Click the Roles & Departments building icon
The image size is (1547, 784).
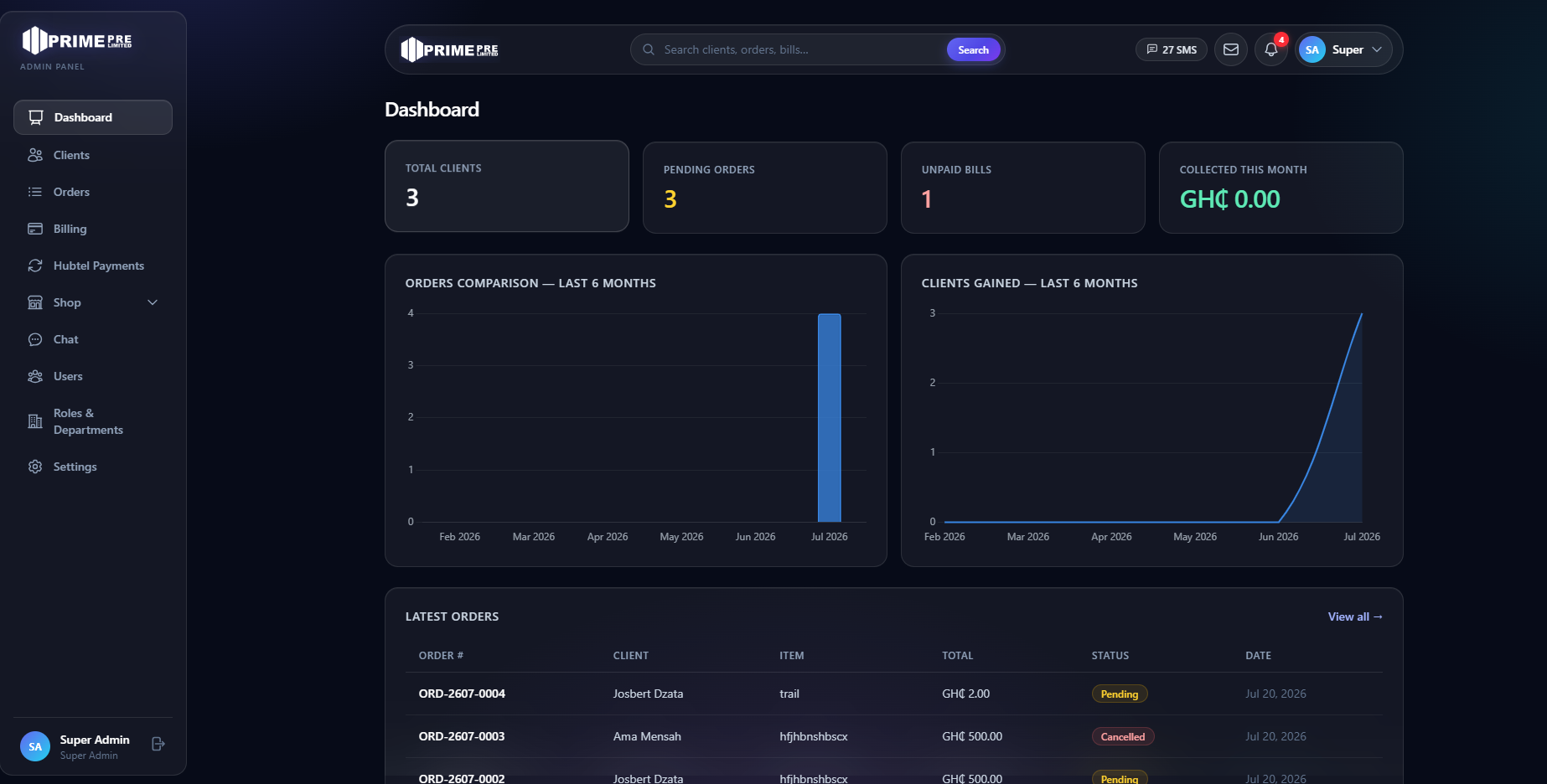coord(35,421)
